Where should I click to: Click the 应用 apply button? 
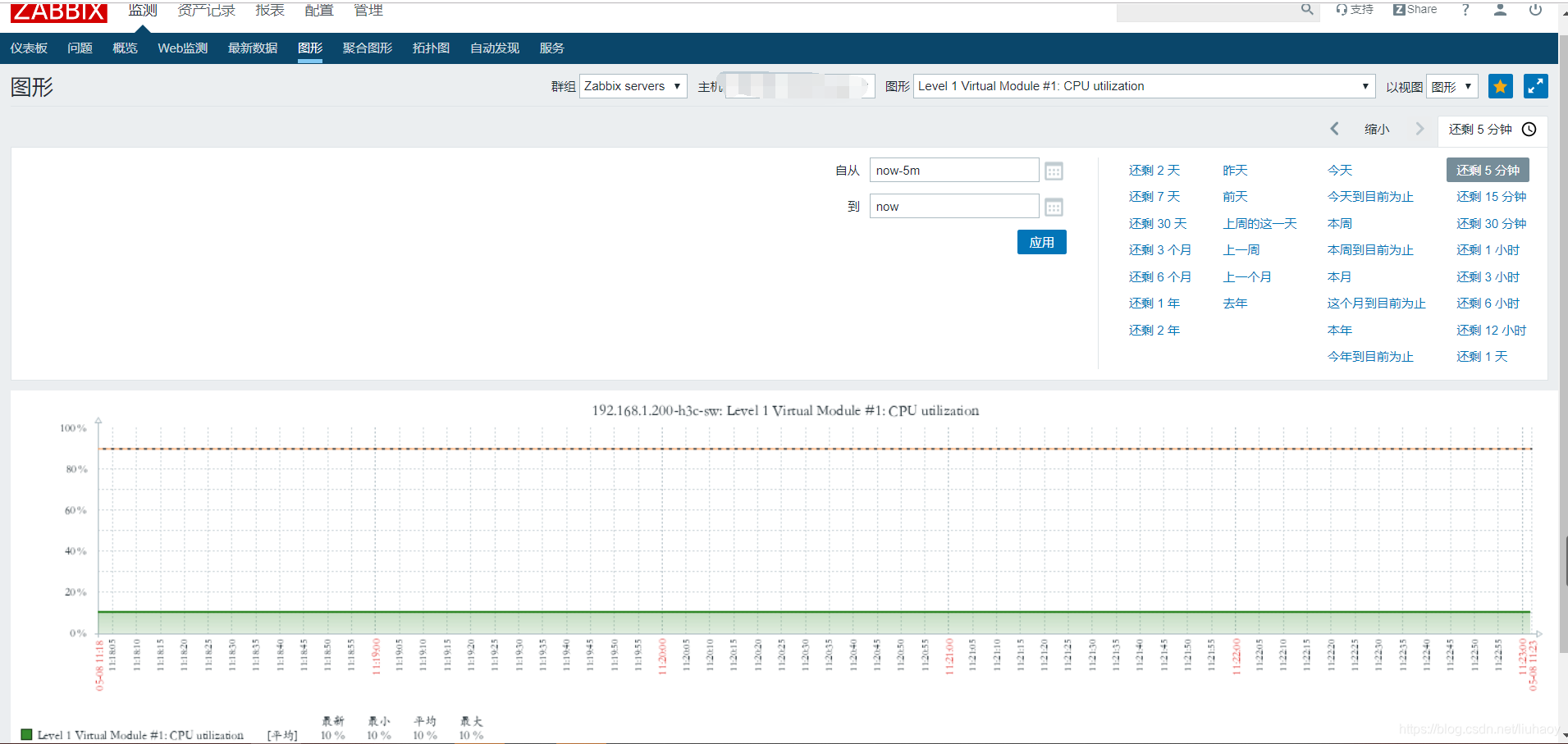[1042, 242]
